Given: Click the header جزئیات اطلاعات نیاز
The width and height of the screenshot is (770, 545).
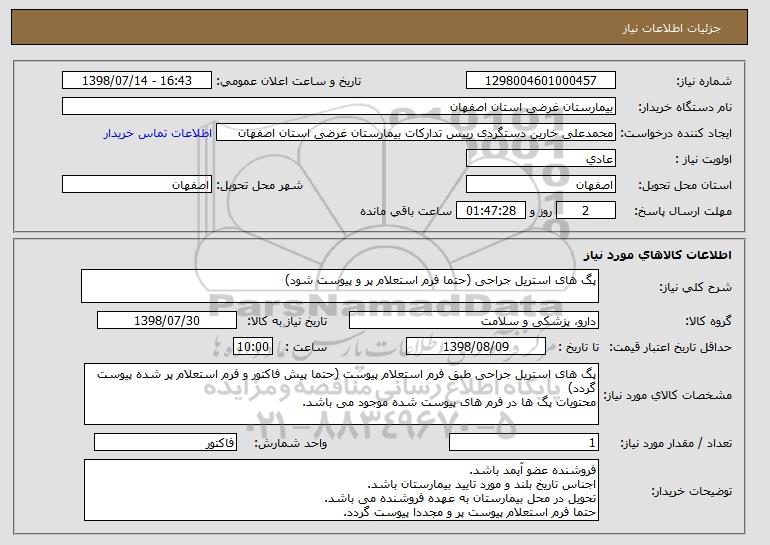Looking at the screenshot, I should pyautogui.click(x=671, y=28).
